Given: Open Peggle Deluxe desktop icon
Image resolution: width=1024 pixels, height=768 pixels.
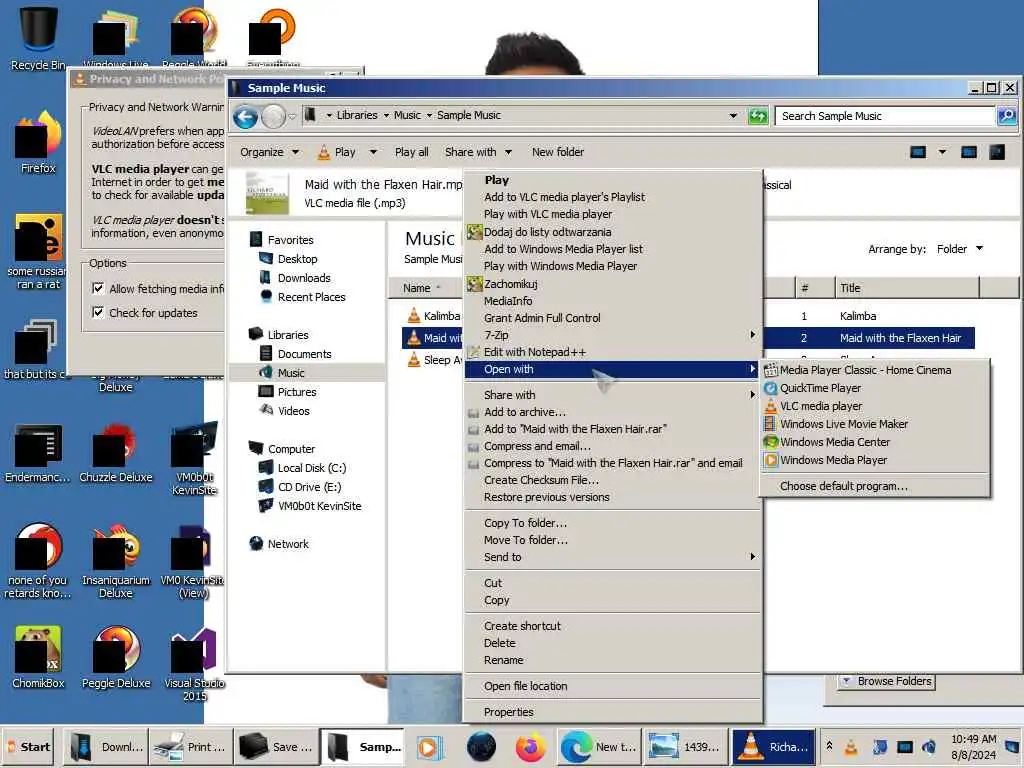Looking at the screenshot, I should click(x=116, y=657).
